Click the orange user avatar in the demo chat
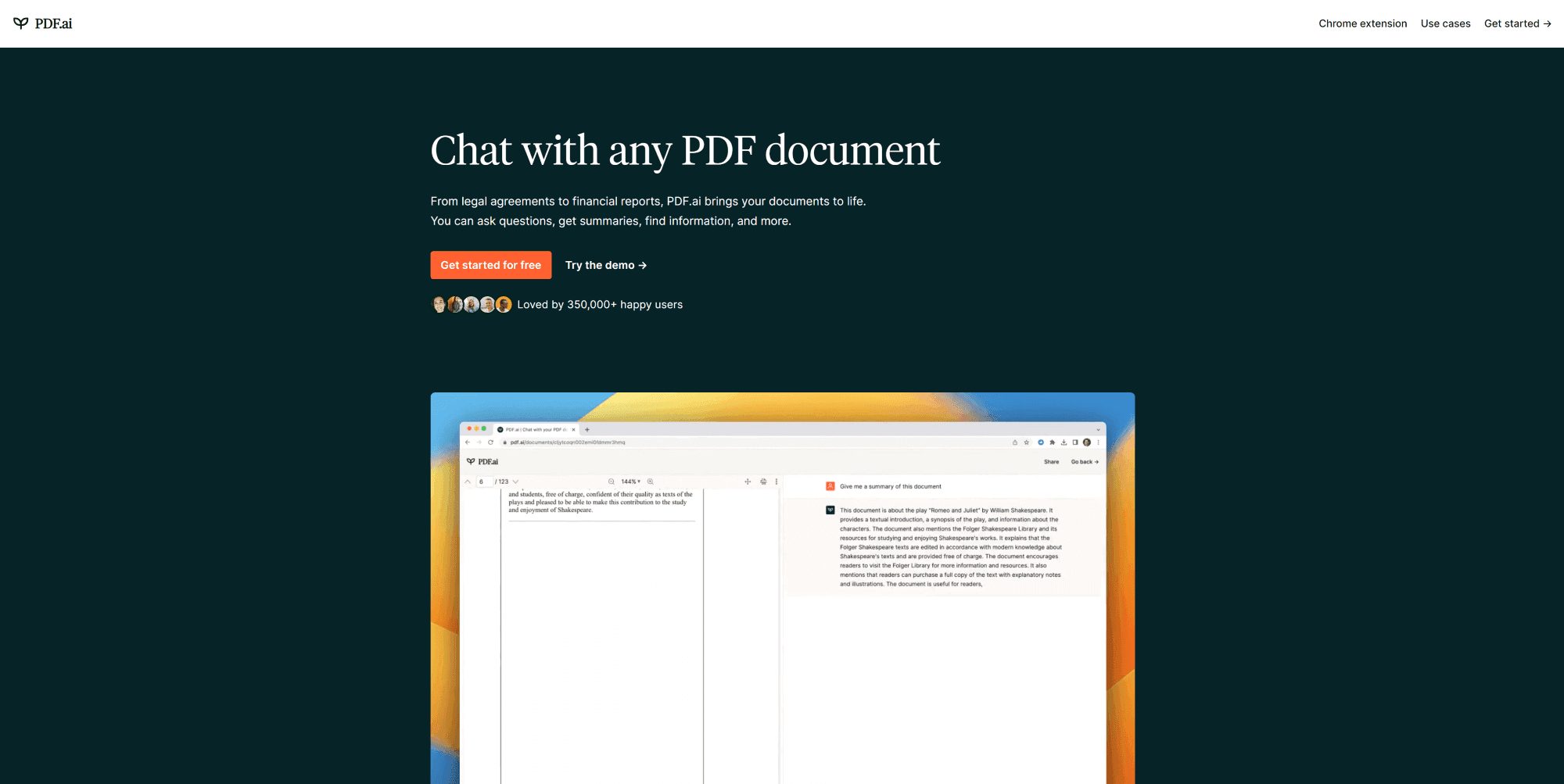Image resolution: width=1564 pixels, height=784 pixels. [830, 486]
